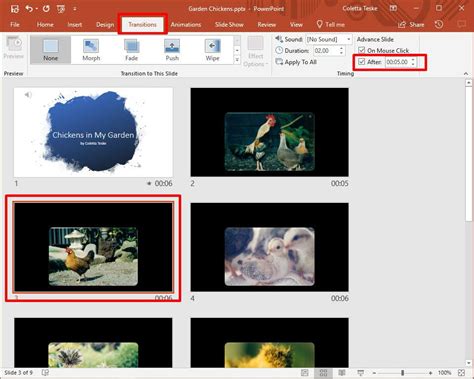Viewport: 474px width, 379px height.
Task: Select the None transition
Action: click(x=50, y=49)
